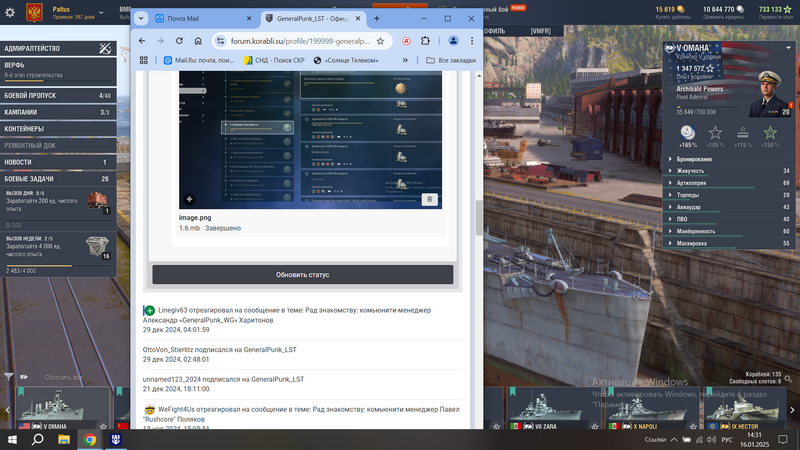Open Chrome extensions puzzle icon
Viewport: 800px width, 450px height.
(x=425, y=41)
